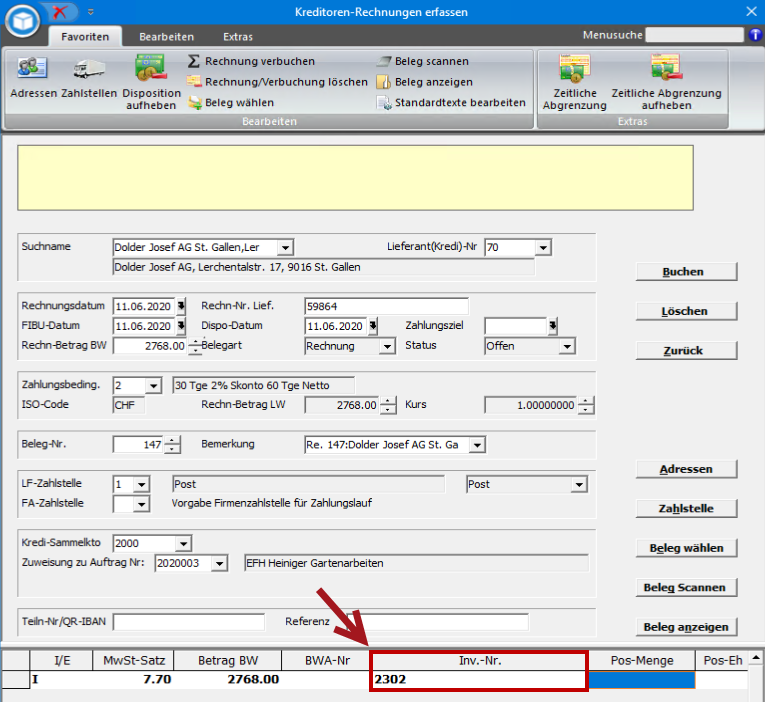The height and width of the screenshot is (702, 765).
Task: Click the Buchen button
Action: [x=686, y=272]
